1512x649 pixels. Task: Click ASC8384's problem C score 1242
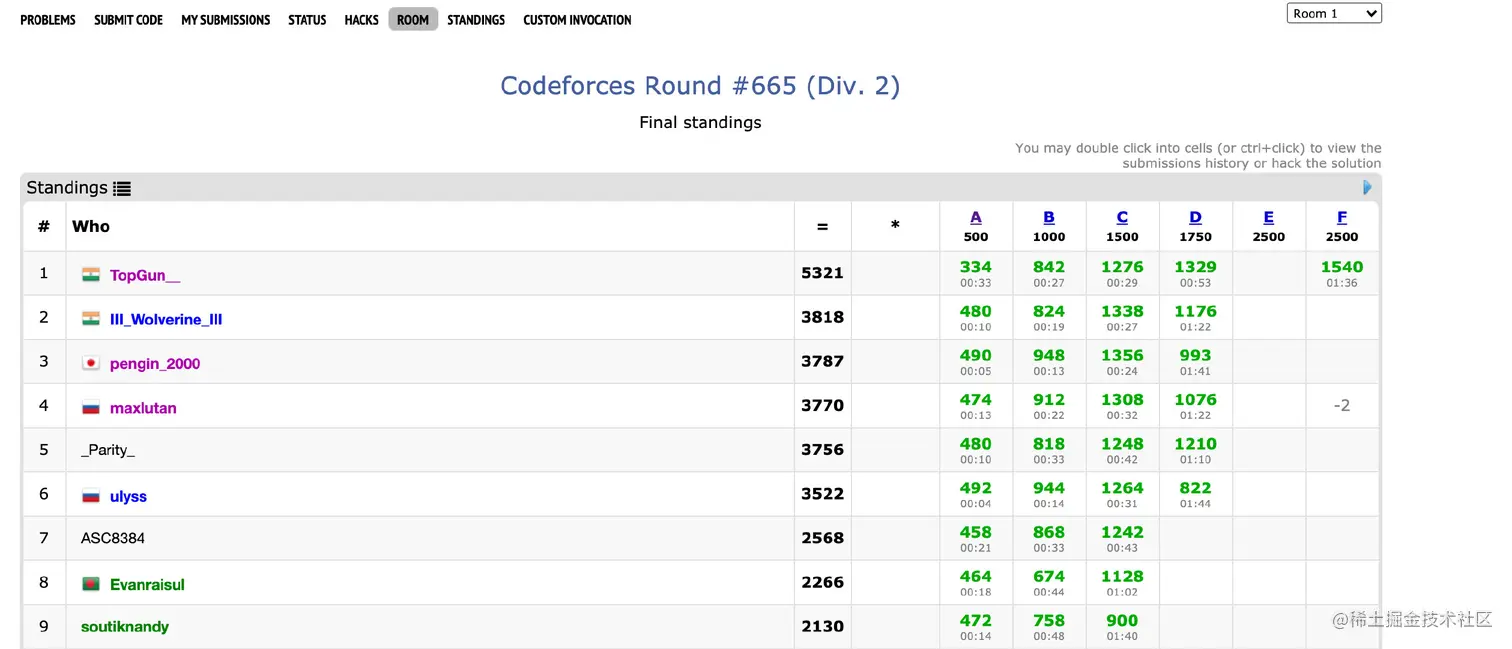point(1122,532)
